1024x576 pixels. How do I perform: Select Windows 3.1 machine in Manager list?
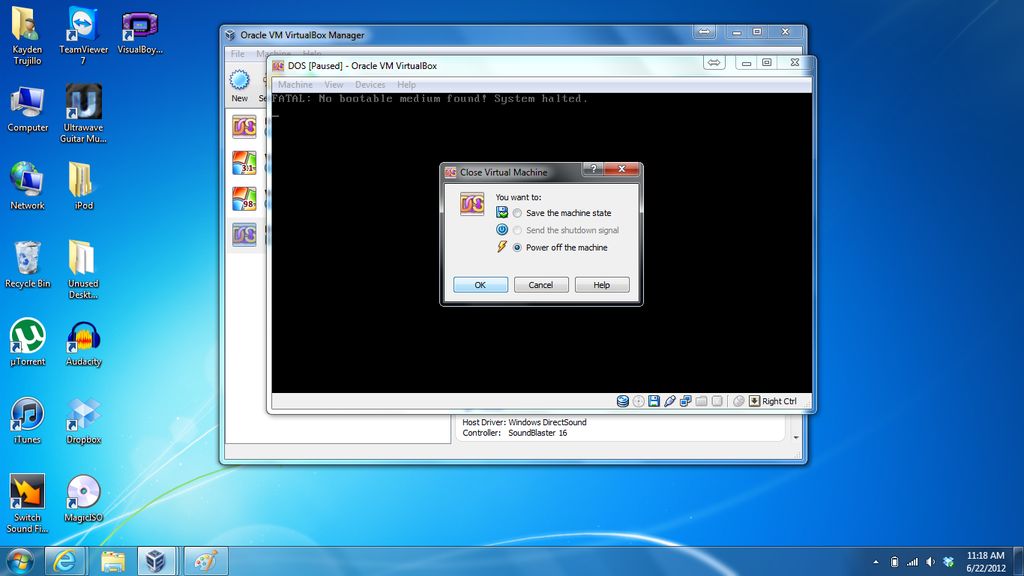click(244, 163)
